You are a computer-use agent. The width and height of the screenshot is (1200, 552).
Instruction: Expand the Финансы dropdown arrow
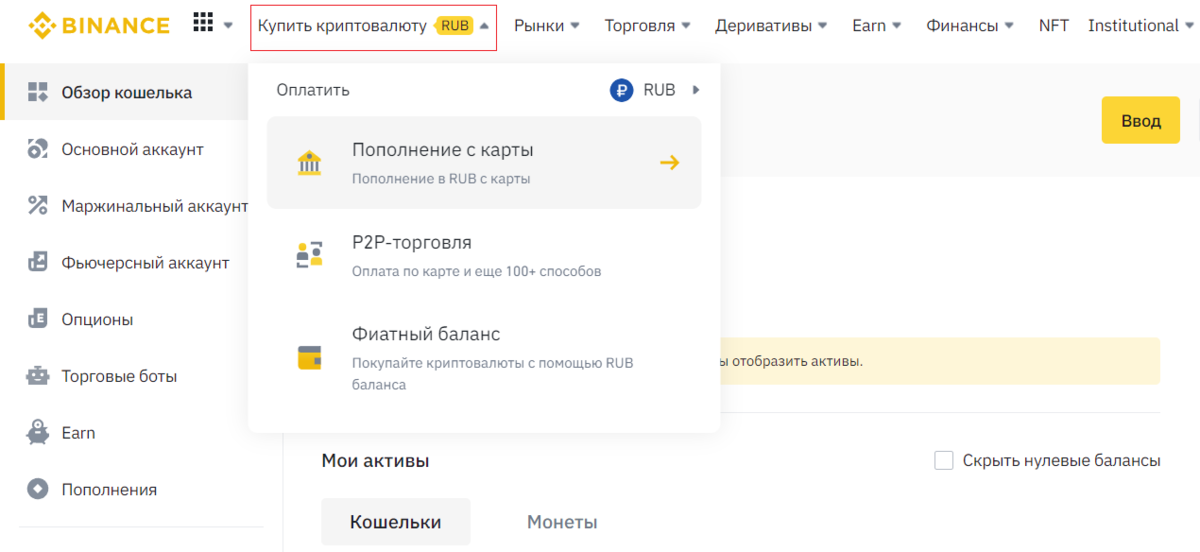[x=1009, y=26]
